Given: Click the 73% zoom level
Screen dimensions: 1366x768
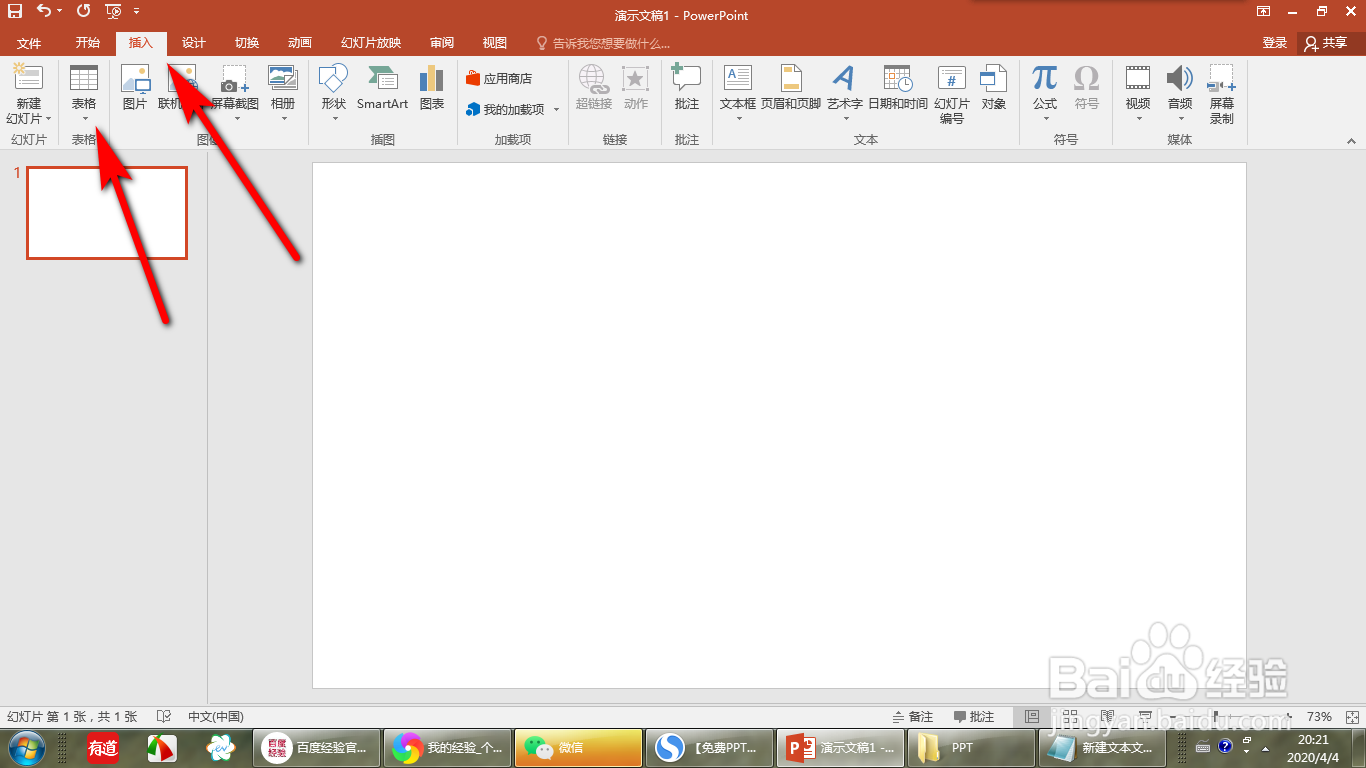Looking at the screenshot, I should [1319, 717].
